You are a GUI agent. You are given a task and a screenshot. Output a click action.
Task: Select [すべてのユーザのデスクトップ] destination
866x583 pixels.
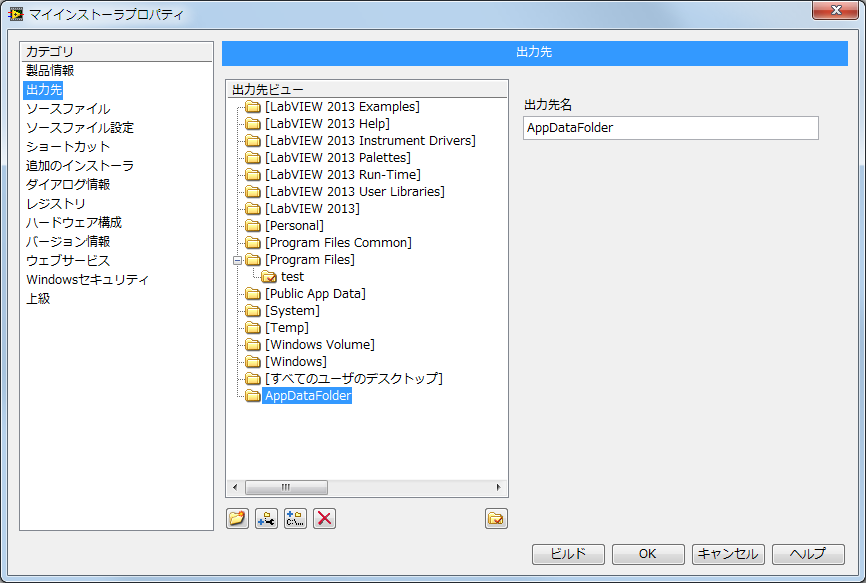(x=353, y=379)
